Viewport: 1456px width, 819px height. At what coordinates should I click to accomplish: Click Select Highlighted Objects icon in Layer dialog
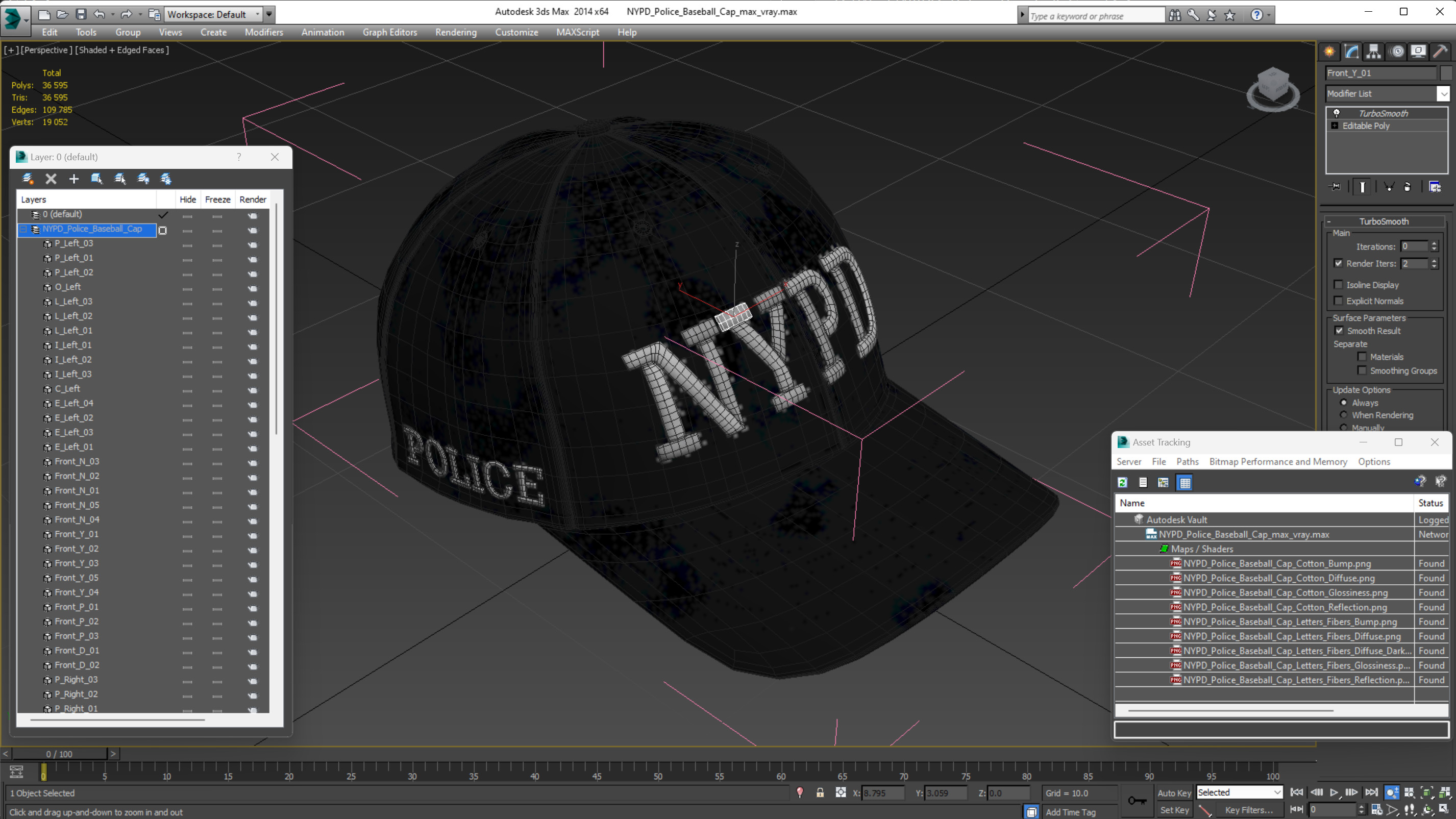pyautogui.click(x=96, y=179)
